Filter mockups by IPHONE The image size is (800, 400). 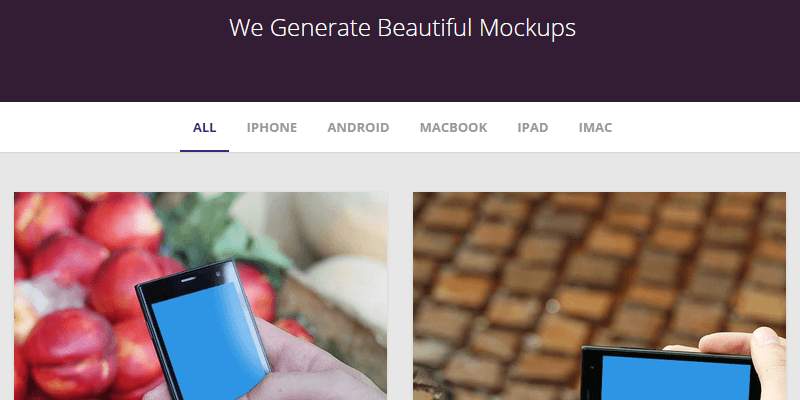(271, 127)
